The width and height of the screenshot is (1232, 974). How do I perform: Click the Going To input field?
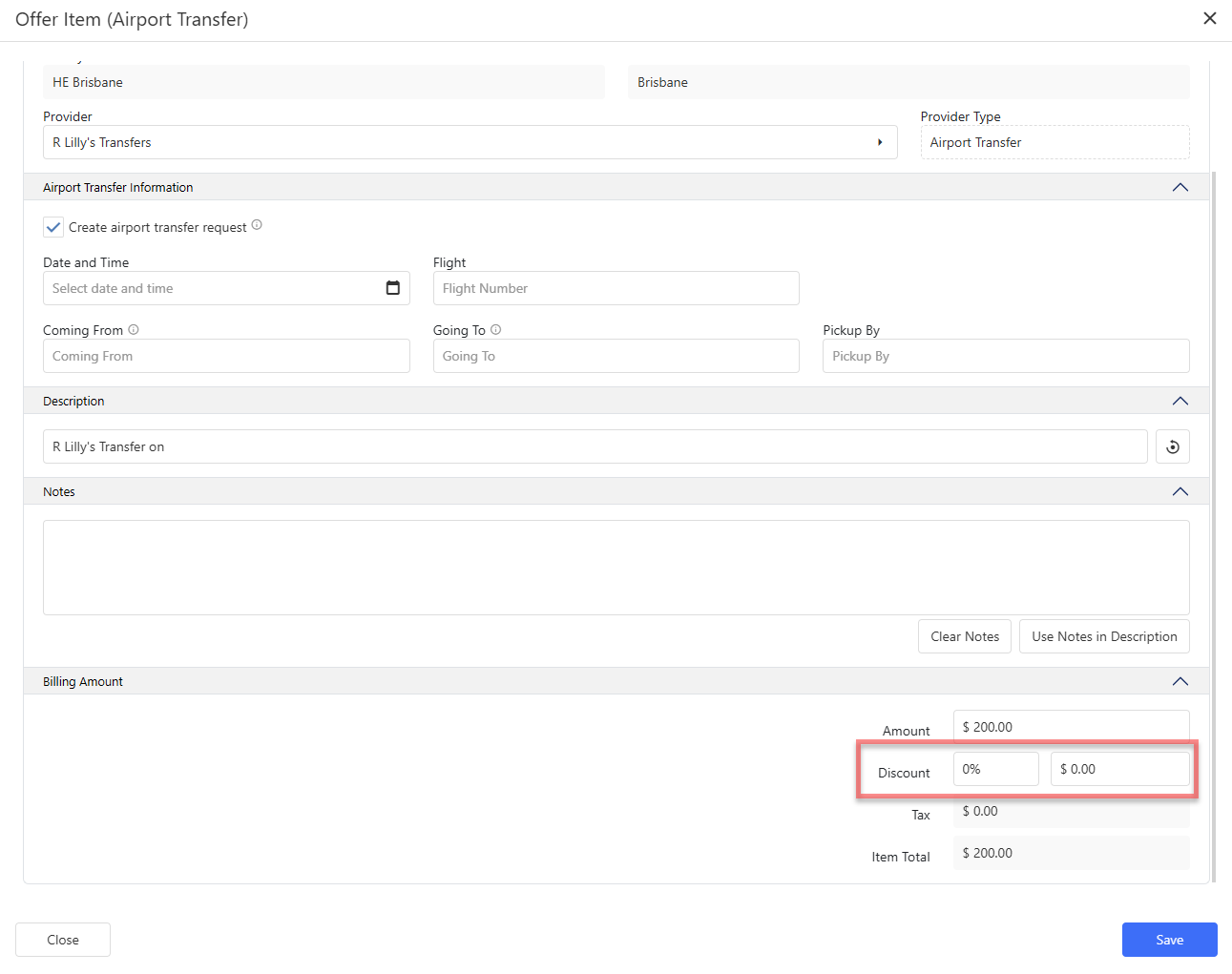click(x=616, y=356)
